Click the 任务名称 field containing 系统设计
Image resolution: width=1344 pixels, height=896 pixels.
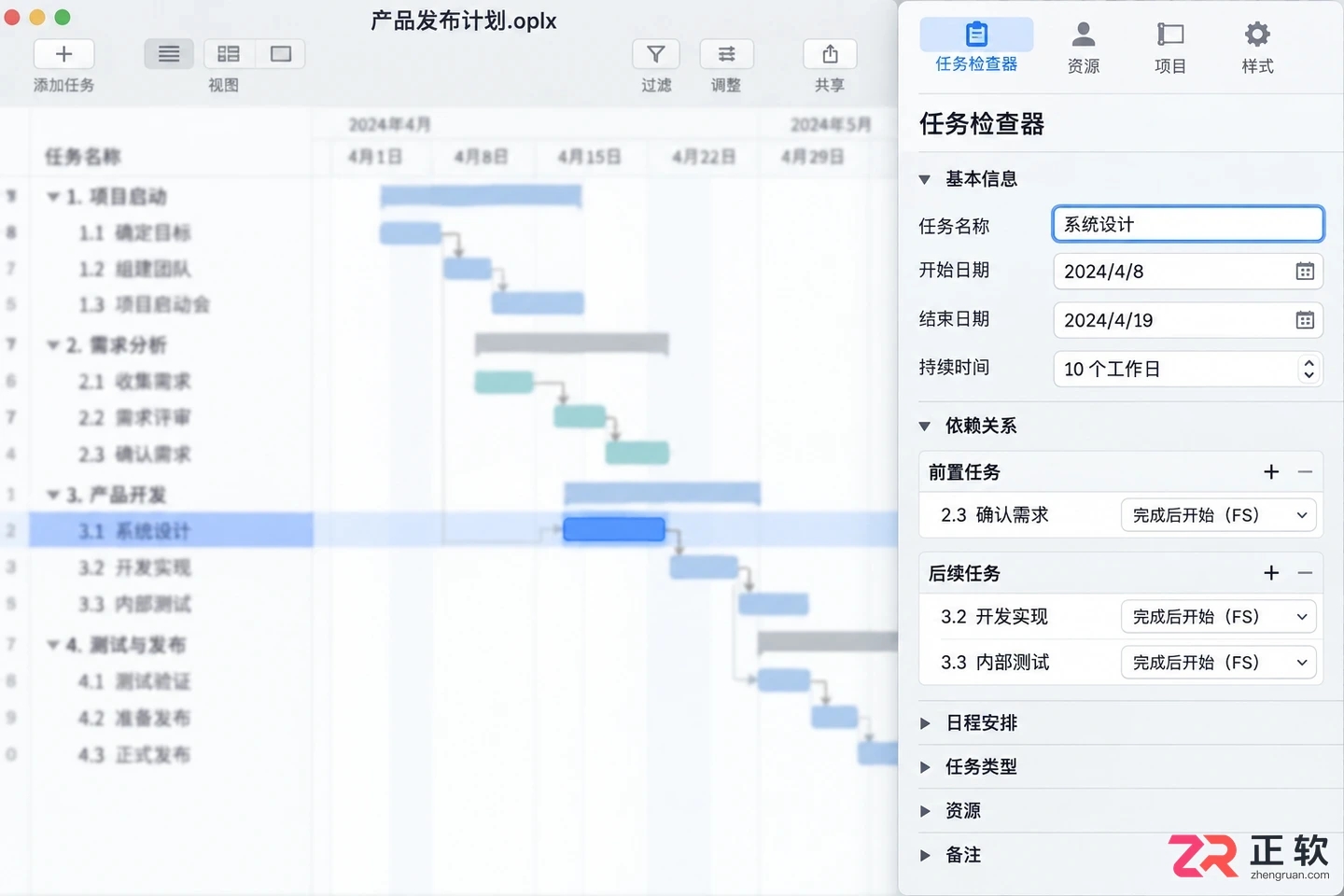click(1188, 224)
